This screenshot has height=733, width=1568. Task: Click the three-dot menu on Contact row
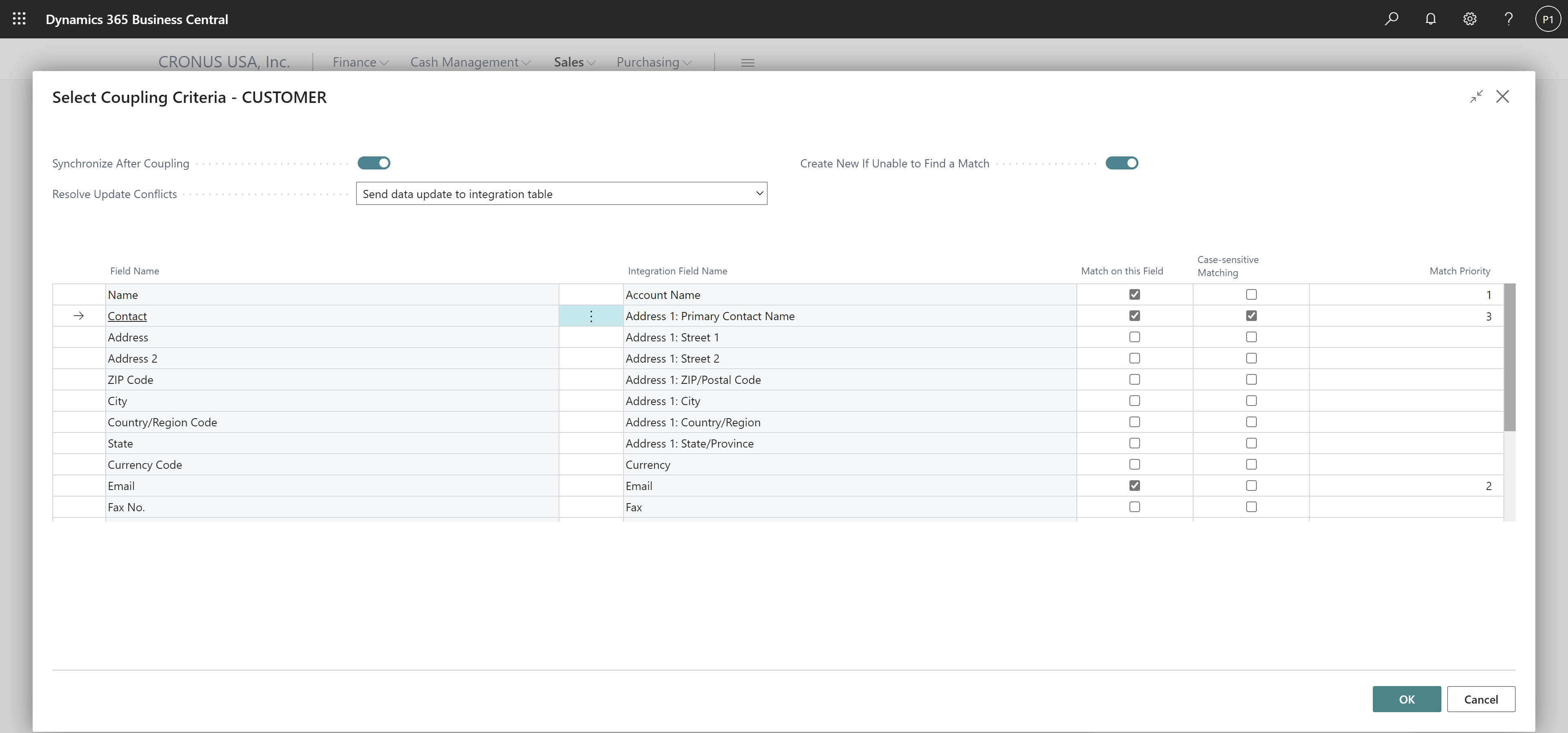coord(590,316)
